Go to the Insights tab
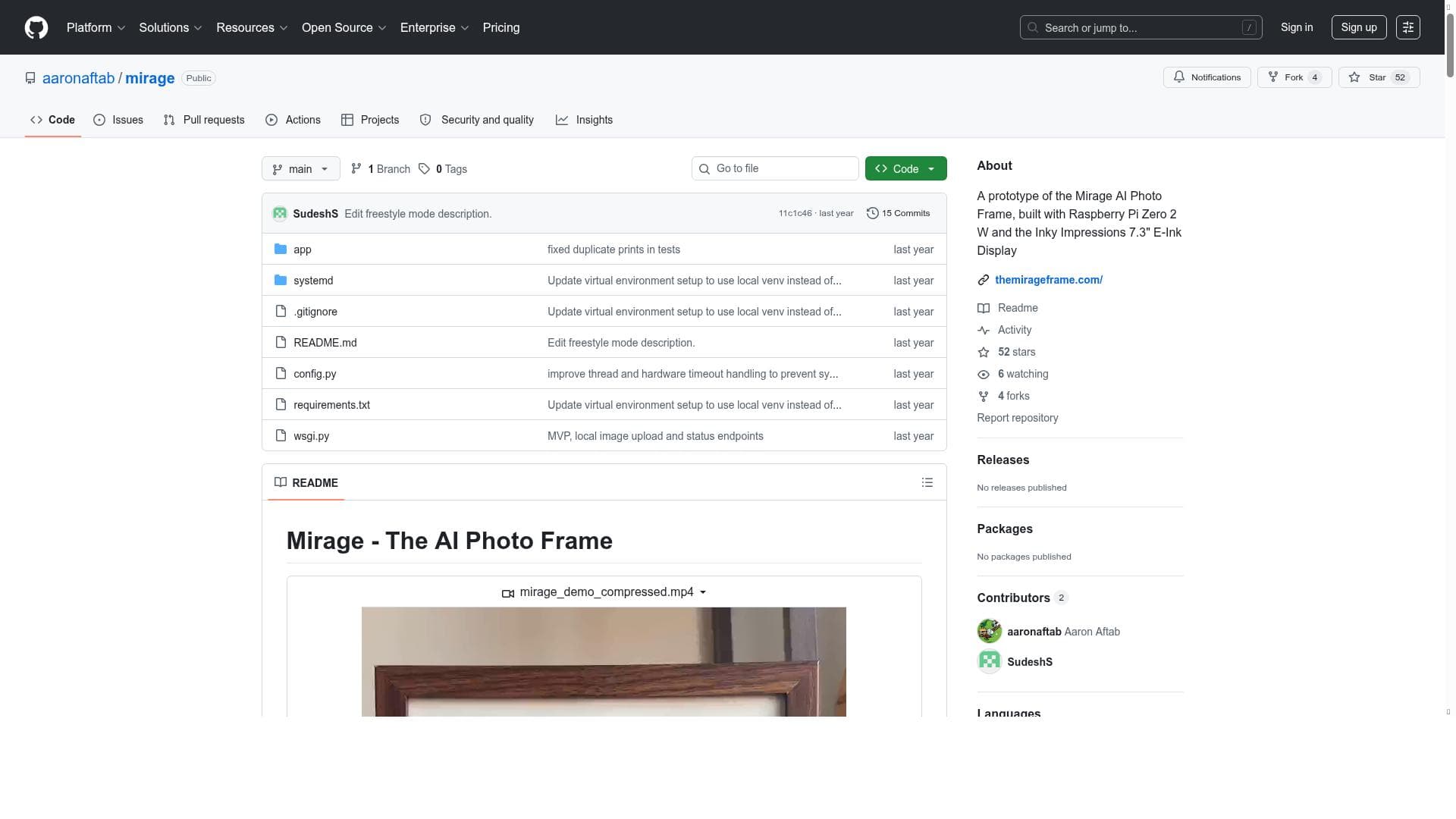 [584, 120]
